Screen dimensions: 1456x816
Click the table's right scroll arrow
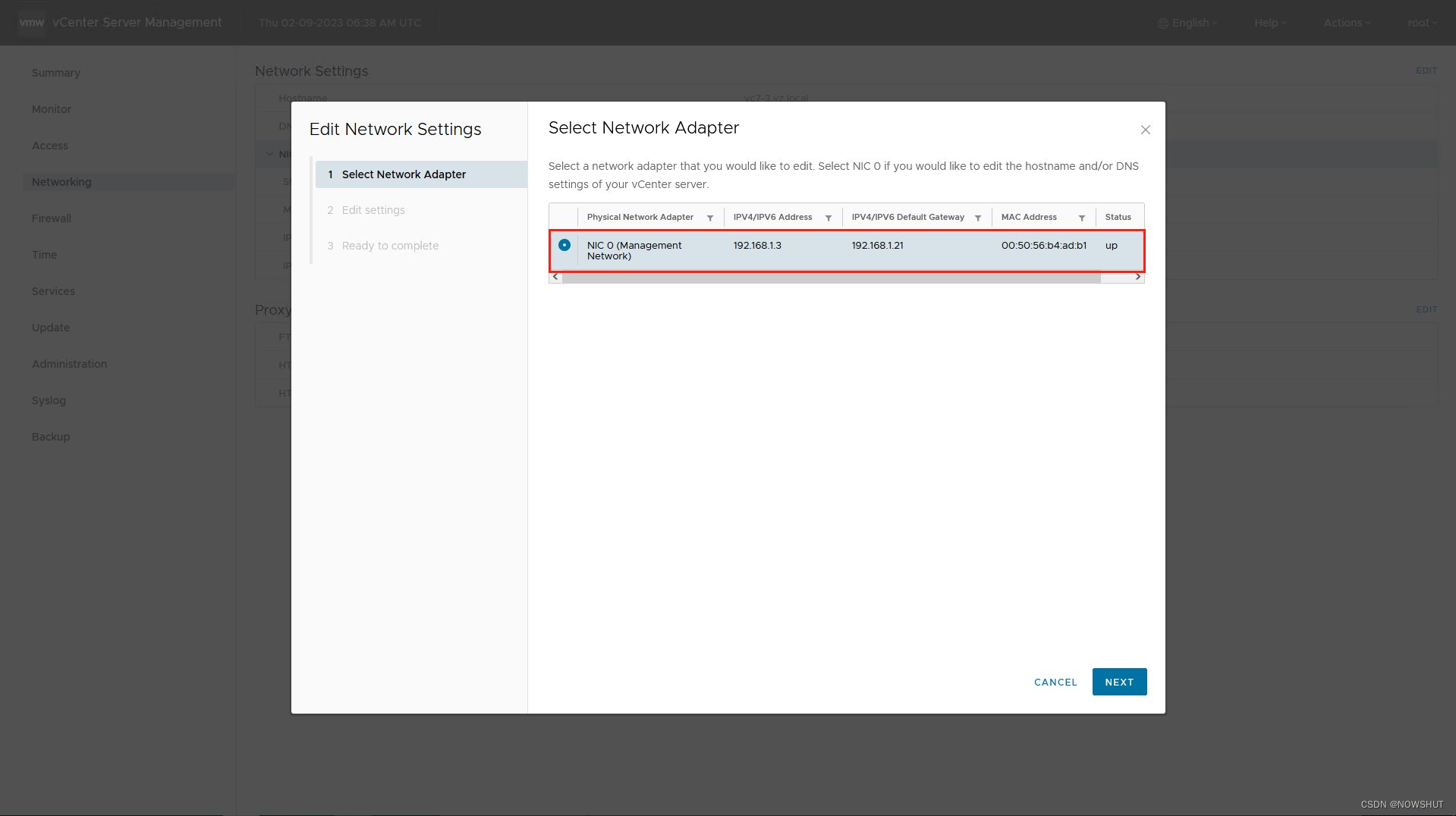point(1137,277)
